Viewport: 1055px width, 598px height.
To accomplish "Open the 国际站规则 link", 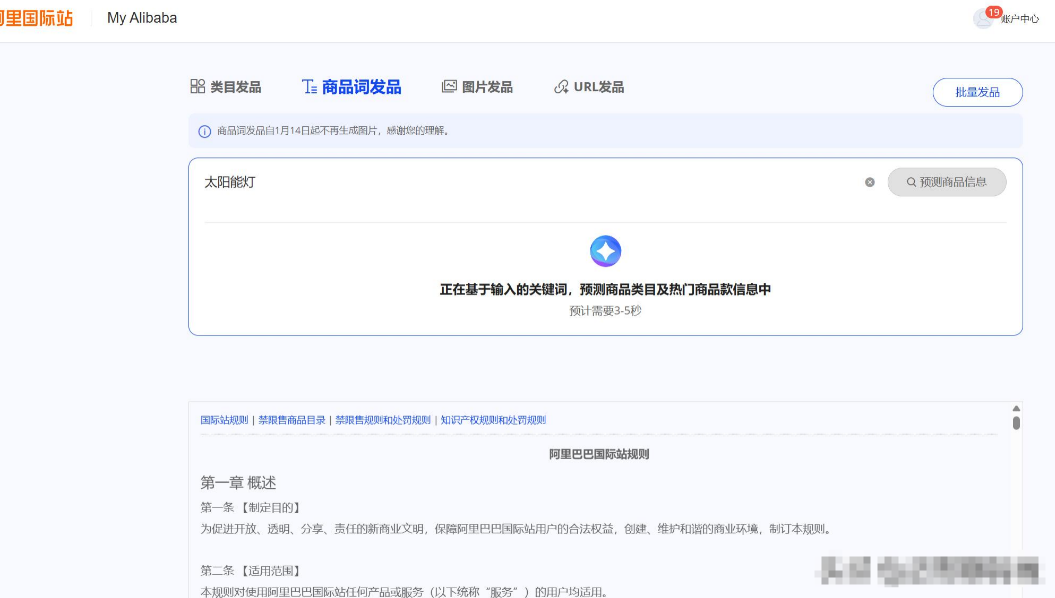I will point(224,420).
